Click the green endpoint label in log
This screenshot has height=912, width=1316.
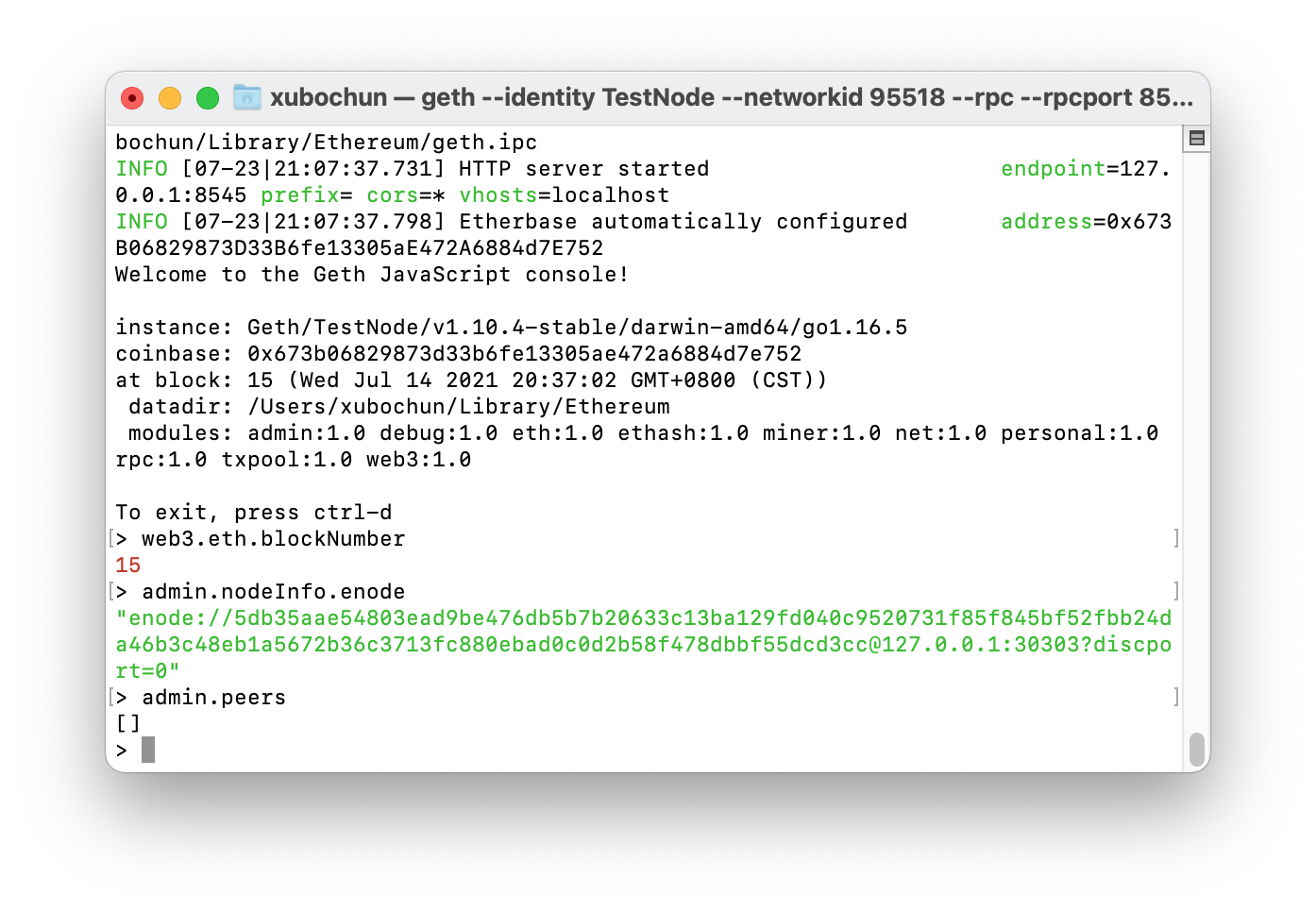pyautogui.click(x=1053, y=169)
